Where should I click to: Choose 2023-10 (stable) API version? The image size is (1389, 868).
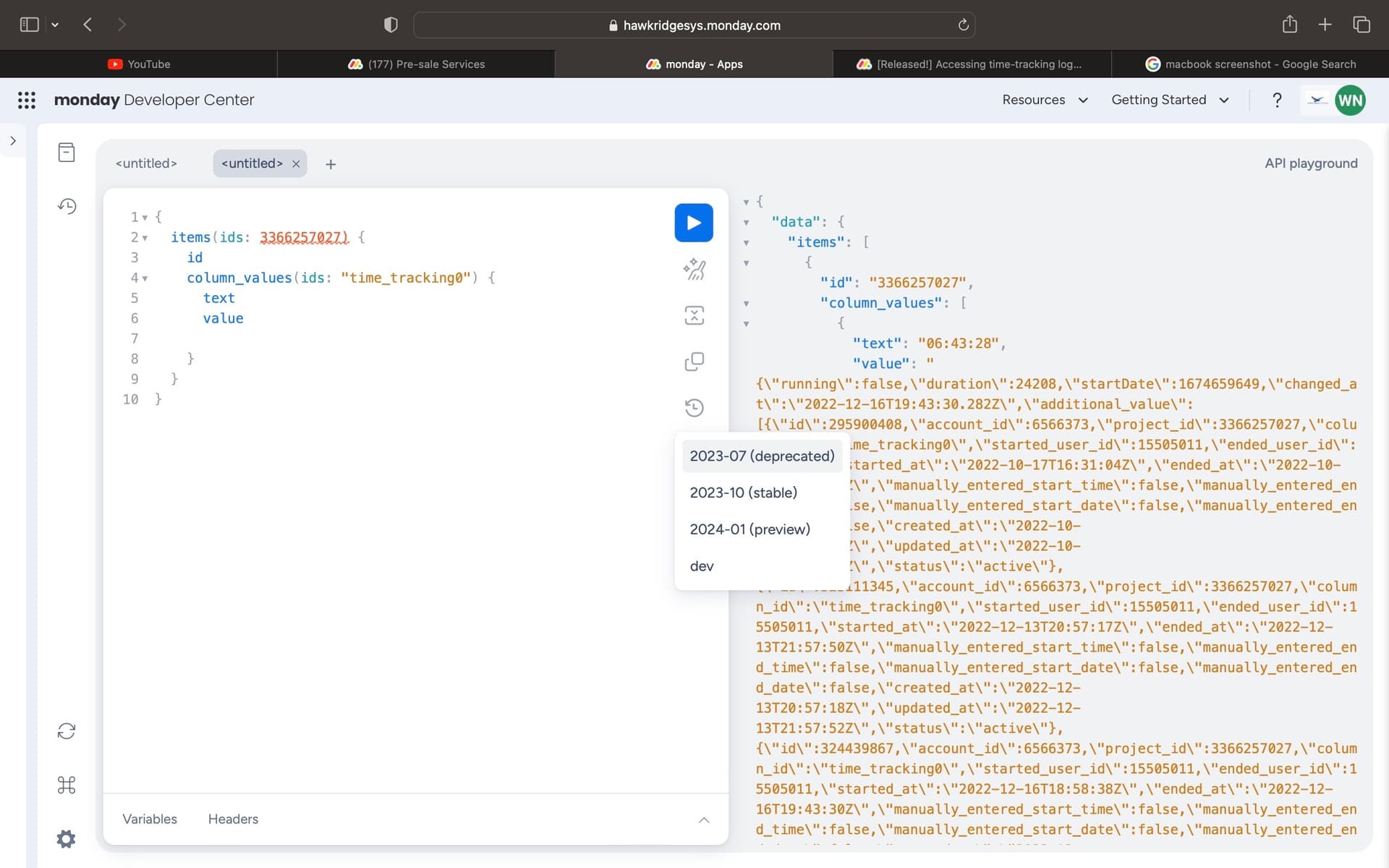(x=762, y=493)
